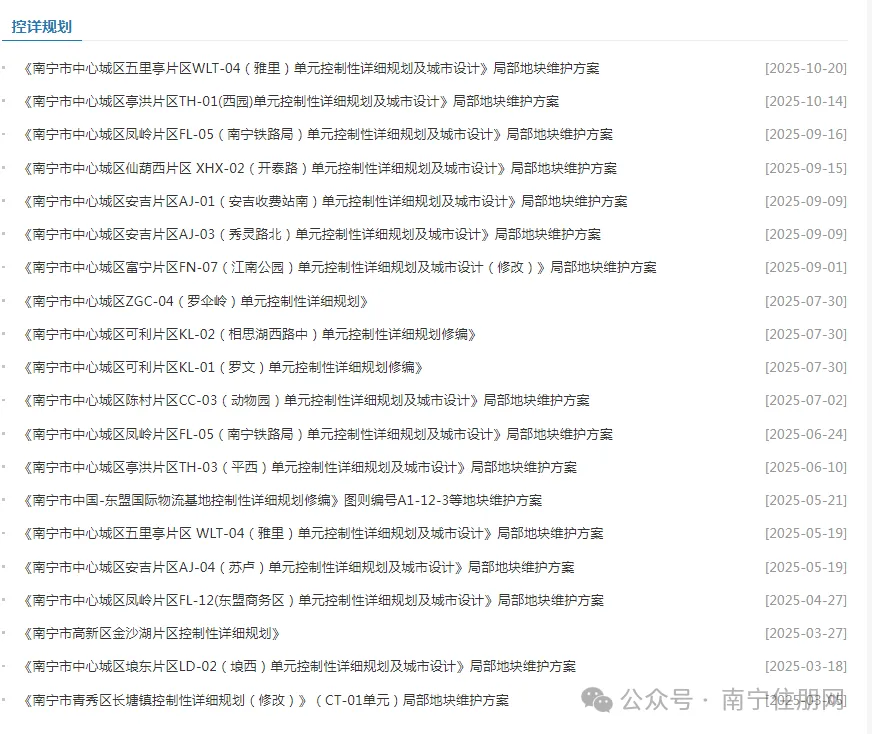Open the TH-01 西园 maintenance plan
The height and width of the screenshot is (734, 872).
click(289, 100)
